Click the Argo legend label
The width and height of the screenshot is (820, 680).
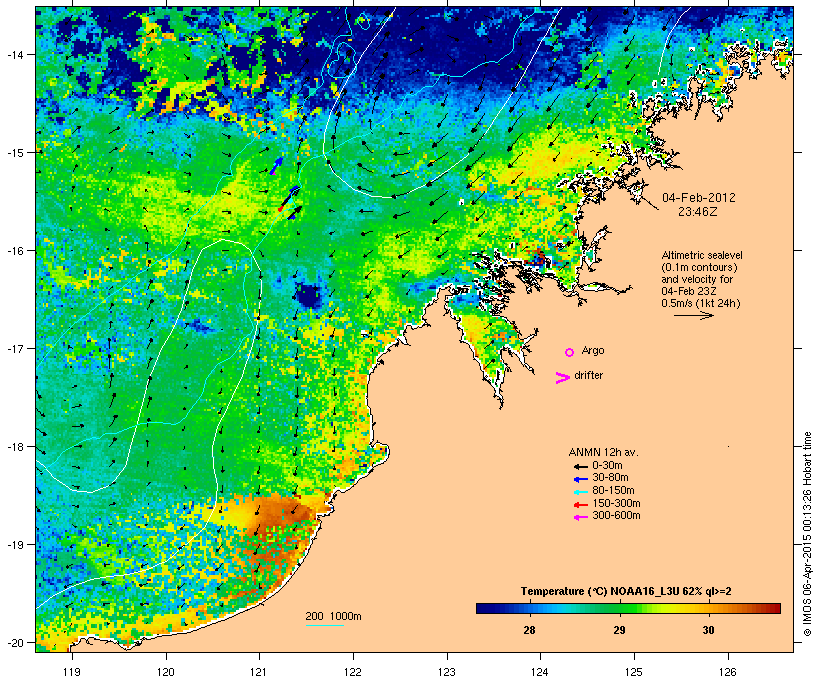pos(593,350)
